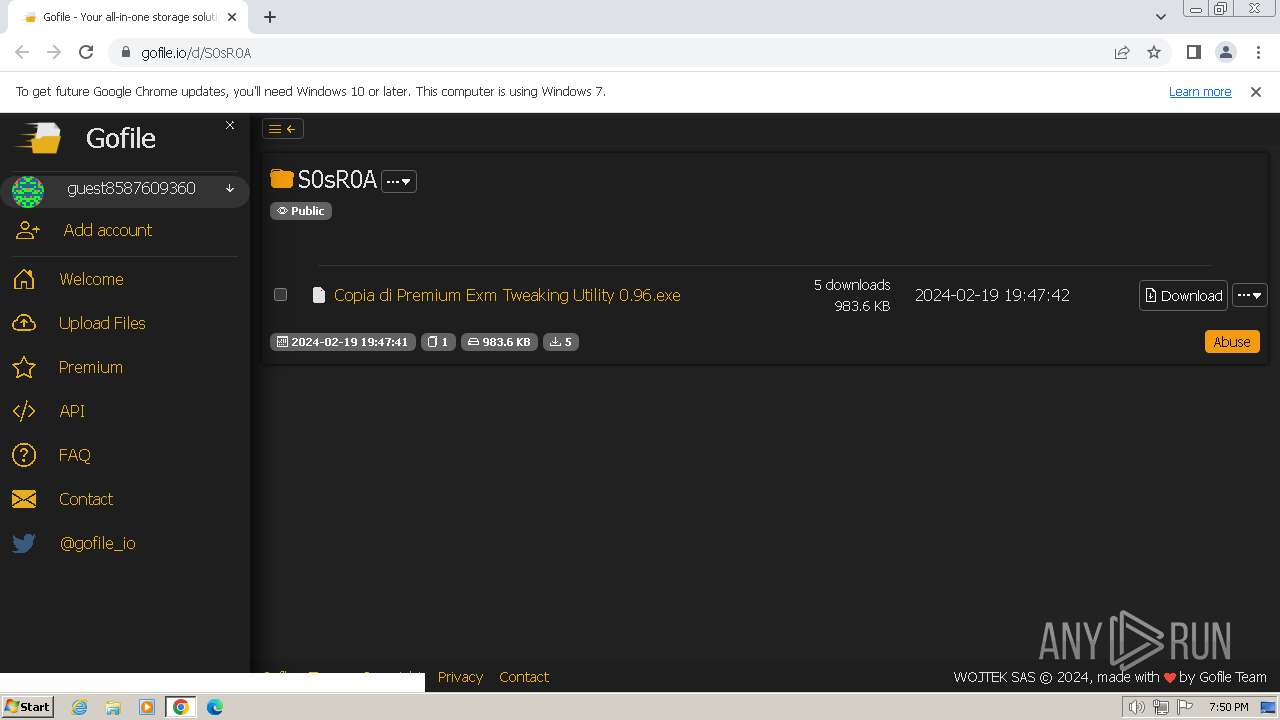Open the Windows Start menu
The width and height of the screenshot is (1280, 720).
[x=27, y=706]
